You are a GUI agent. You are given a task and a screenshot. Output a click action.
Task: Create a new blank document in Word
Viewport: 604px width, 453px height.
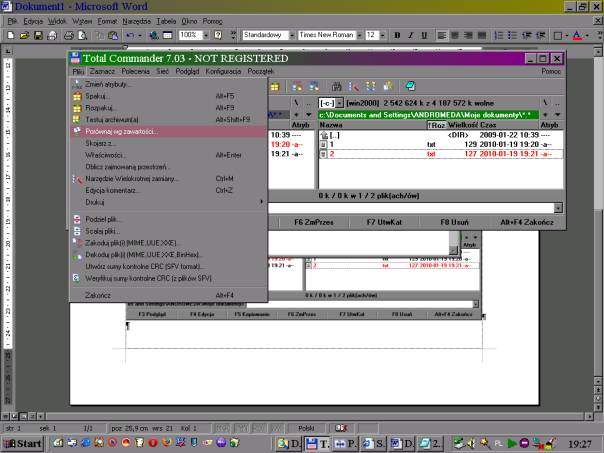coord(11,35)
